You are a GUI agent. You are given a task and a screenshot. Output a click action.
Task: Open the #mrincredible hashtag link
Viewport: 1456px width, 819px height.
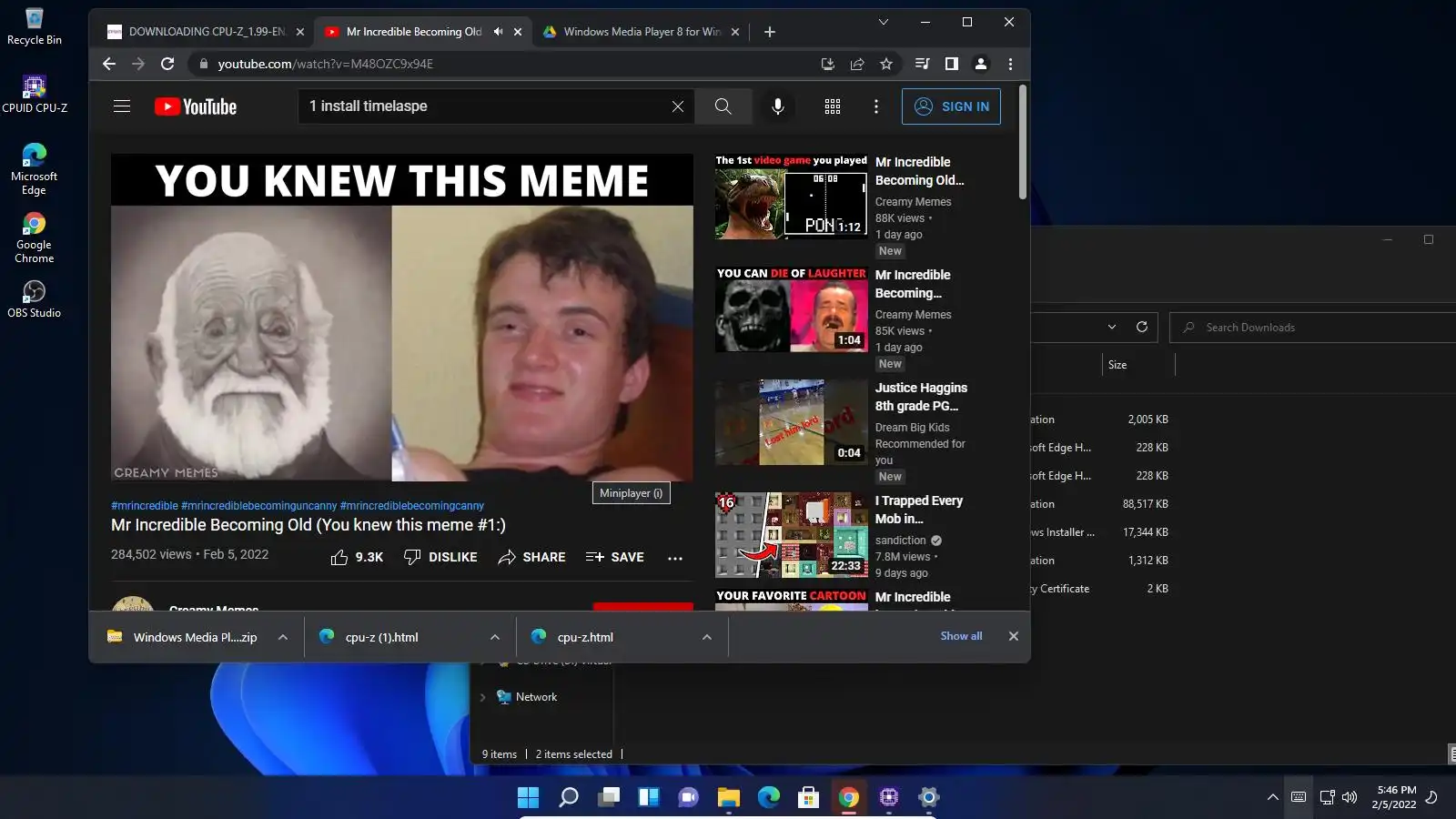[145, 506]
